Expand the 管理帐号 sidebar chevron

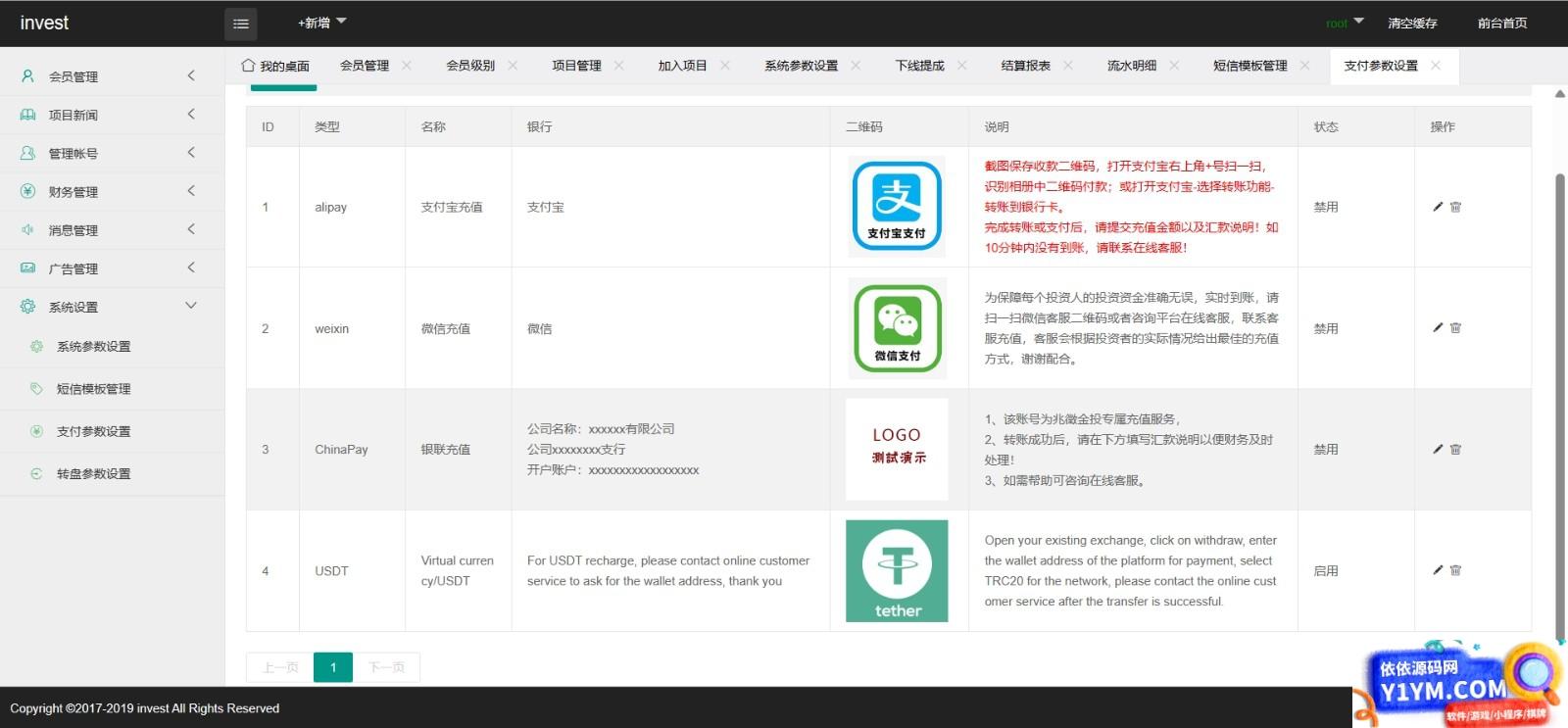191,152
